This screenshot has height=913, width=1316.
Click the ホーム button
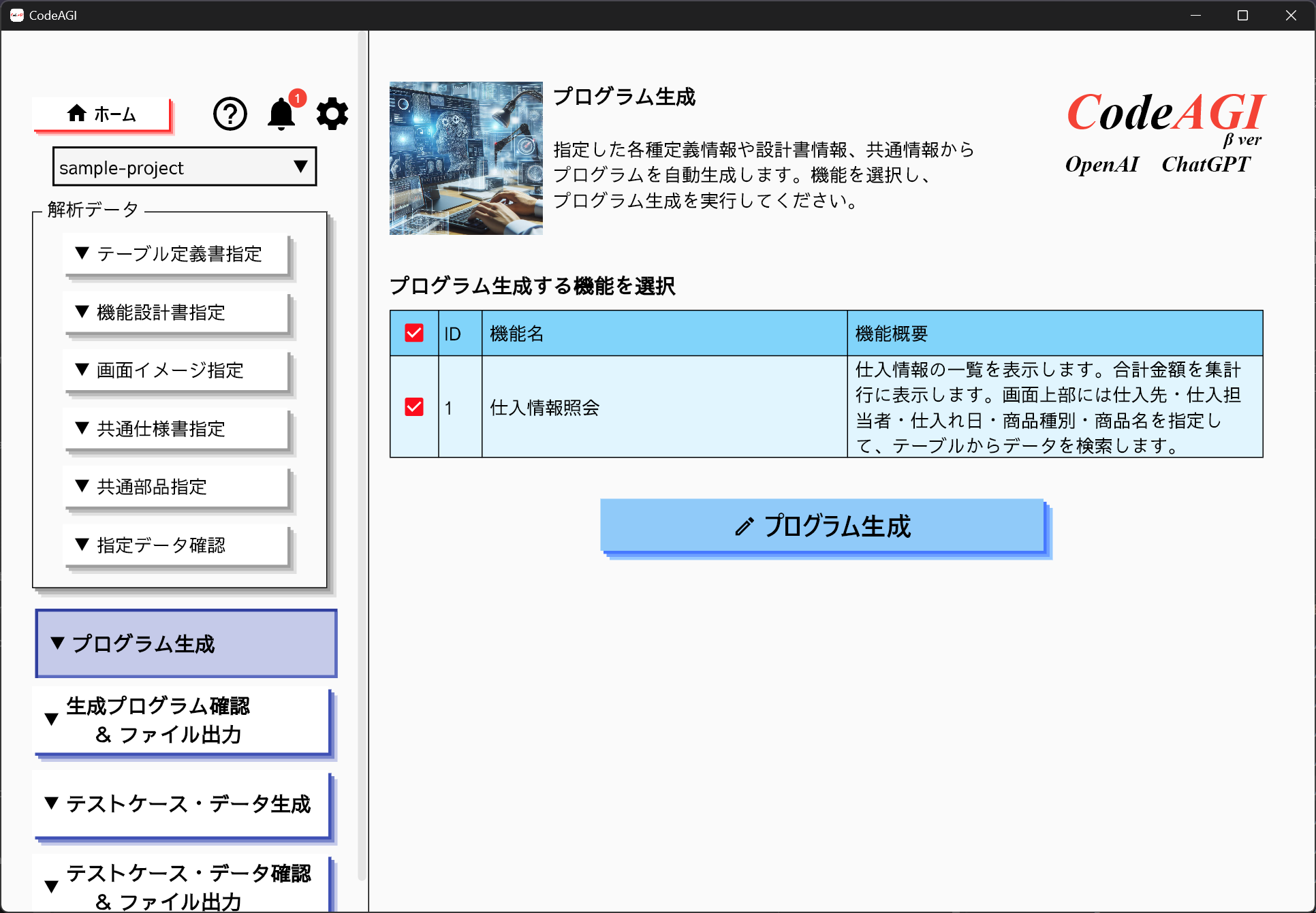pyautogui.click(x=102, y=114)
